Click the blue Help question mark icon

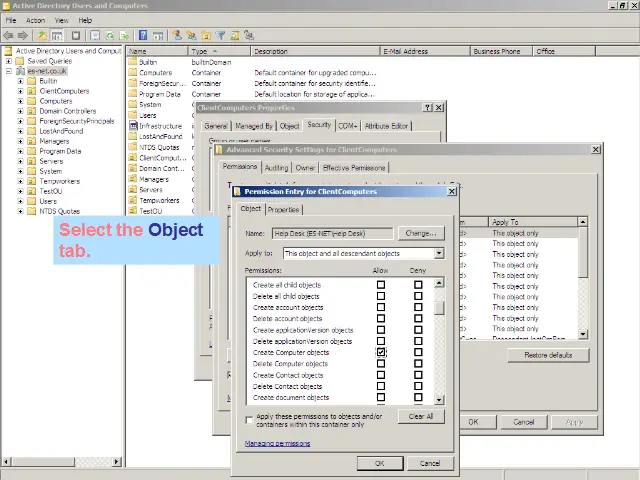tap(143, 35)
